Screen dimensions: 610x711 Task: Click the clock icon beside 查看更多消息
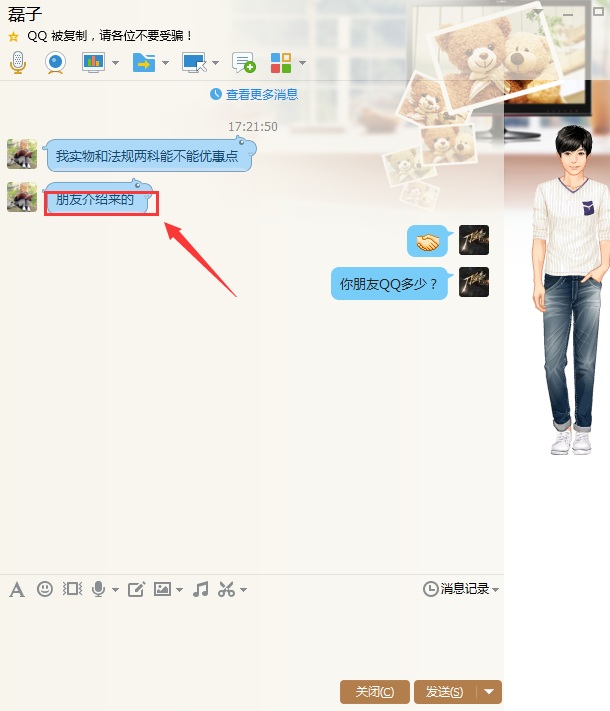tap(216, 94)
